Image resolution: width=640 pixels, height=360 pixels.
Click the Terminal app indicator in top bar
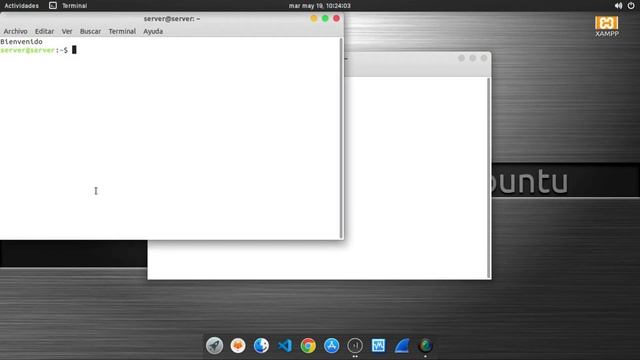[68, 6]
